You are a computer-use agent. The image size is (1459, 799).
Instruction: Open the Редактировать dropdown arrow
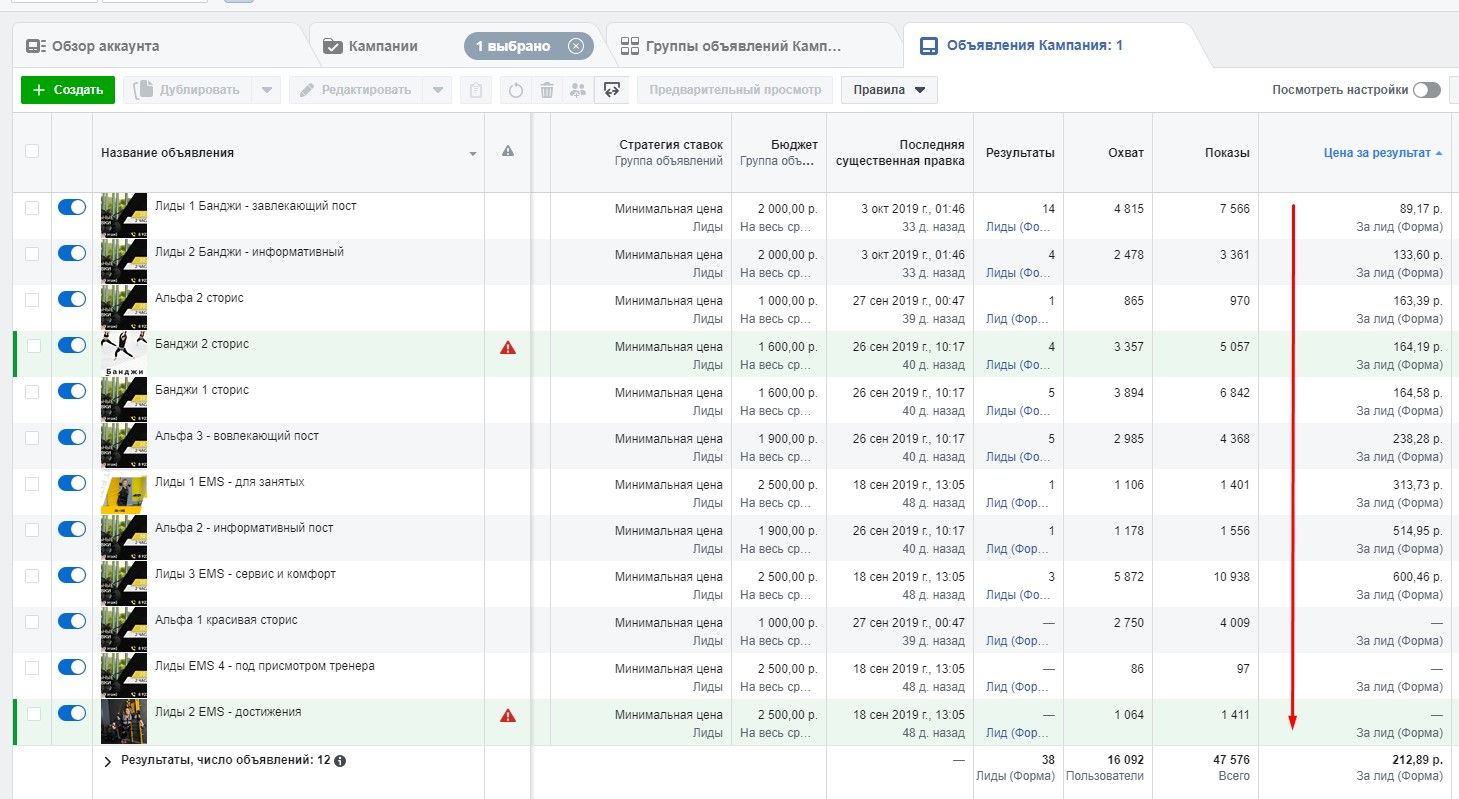click(x=437, y=90)
